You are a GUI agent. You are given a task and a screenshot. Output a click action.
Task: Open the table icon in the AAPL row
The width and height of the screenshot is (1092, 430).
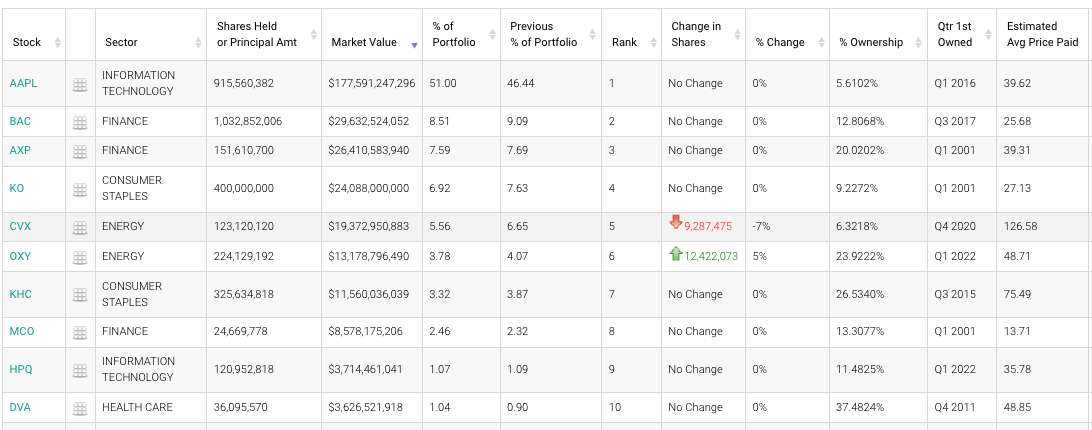[x=80, y=84]
